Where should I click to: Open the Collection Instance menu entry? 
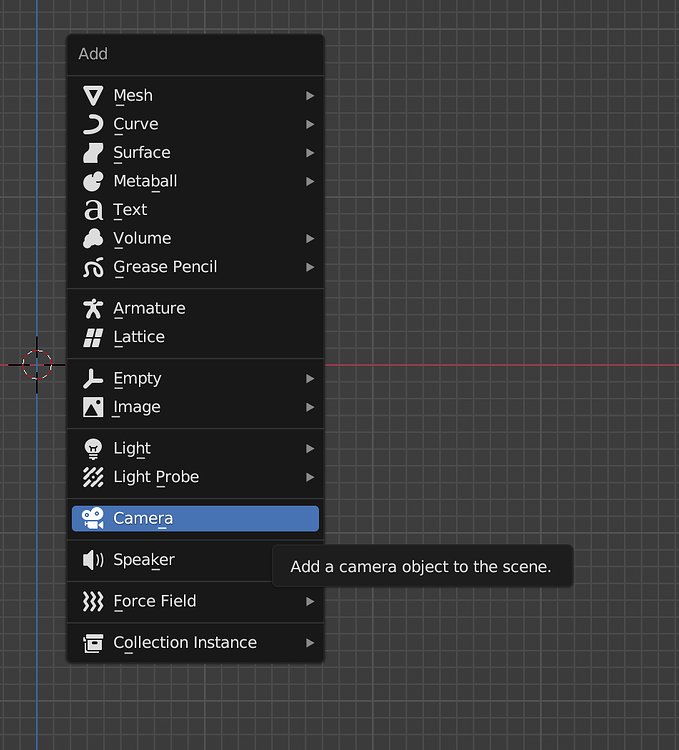pos(195,643)
